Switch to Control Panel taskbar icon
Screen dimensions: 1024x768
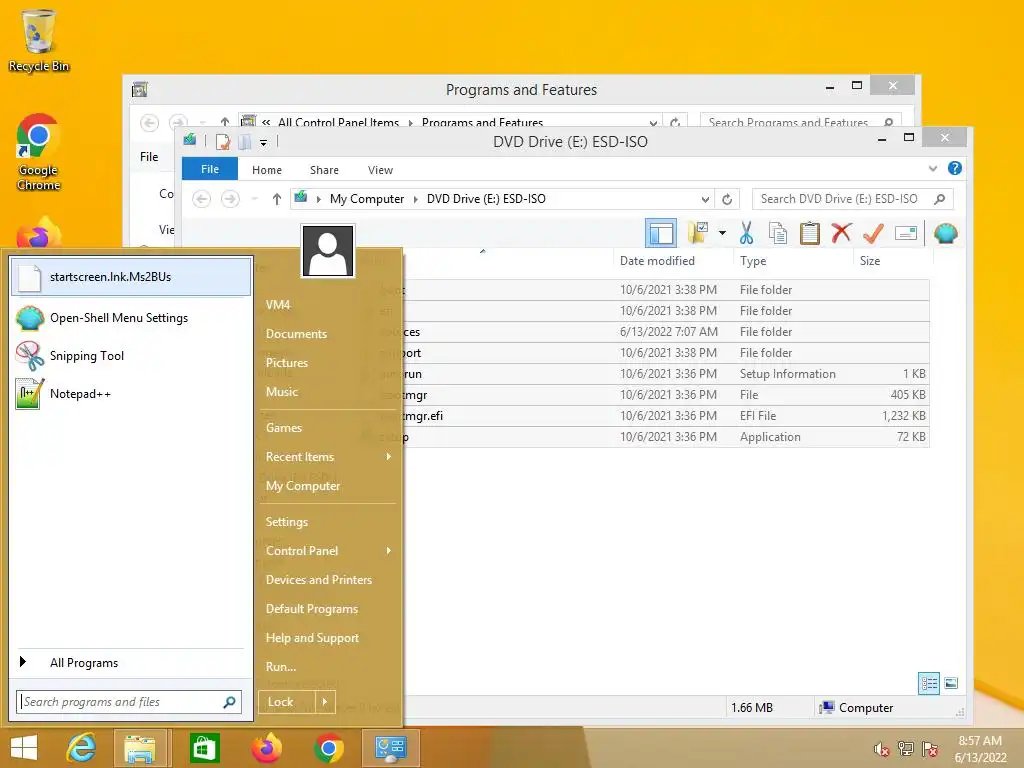391,748
